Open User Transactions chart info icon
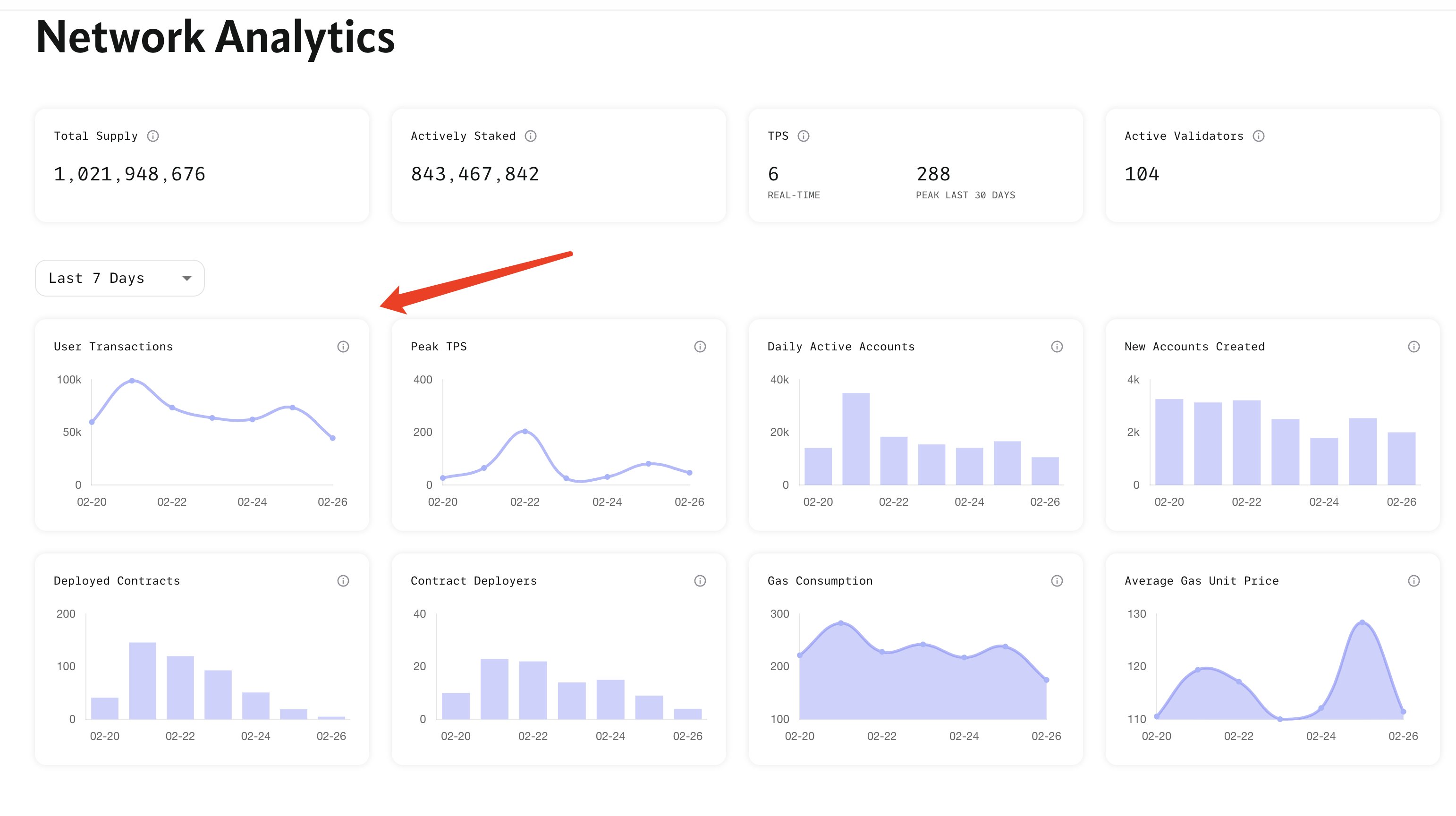Image resolution: width=1456 pixels, height=816 pixels. point(343,347)
